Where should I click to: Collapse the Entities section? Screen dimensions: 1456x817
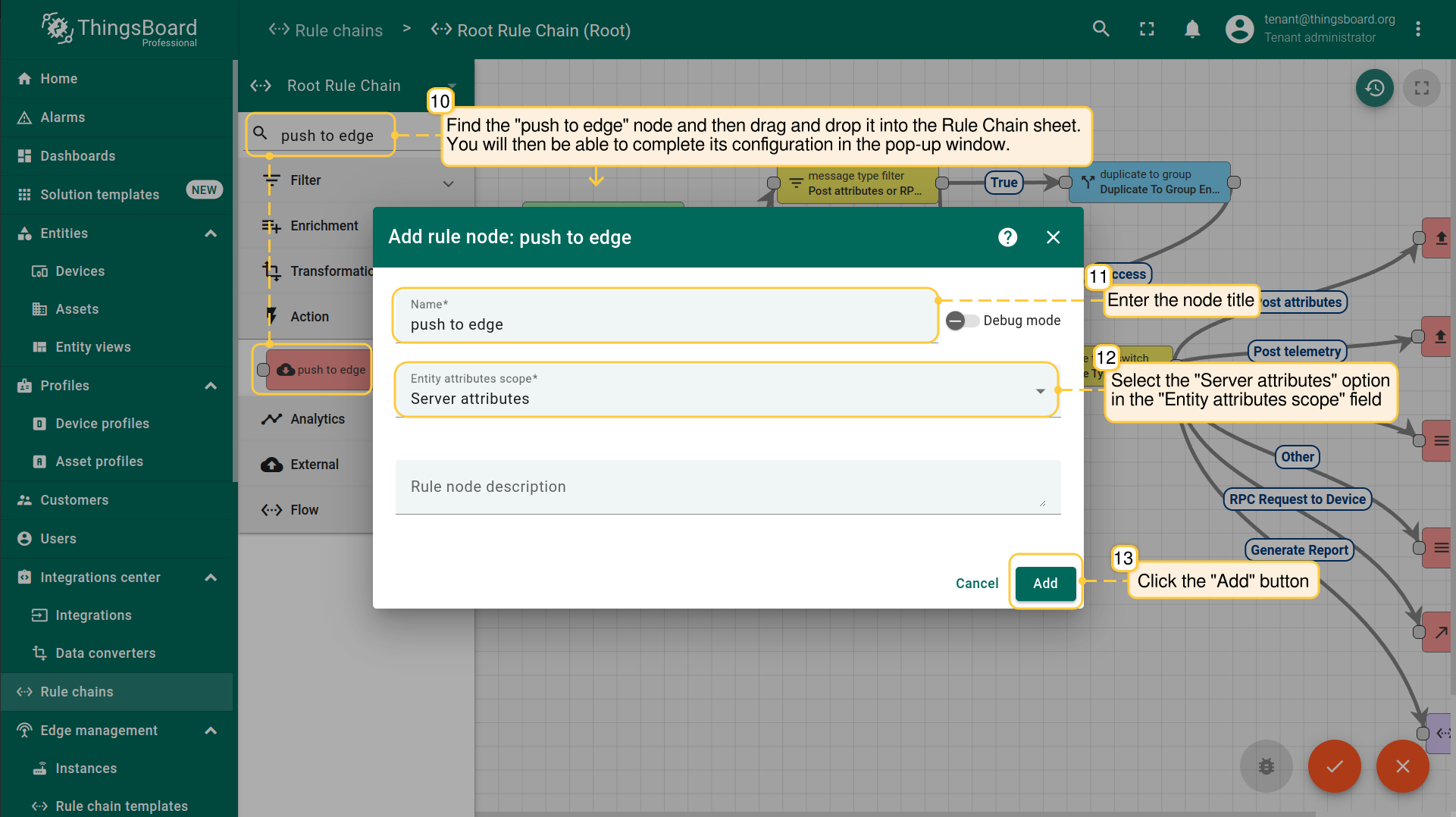[211, 233]
